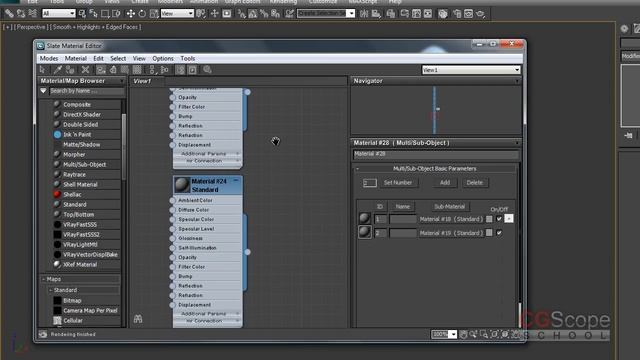Select Ink 'n Paint material in browser
Viewport: 640px width, 360px height.
(x=77, y=134)
